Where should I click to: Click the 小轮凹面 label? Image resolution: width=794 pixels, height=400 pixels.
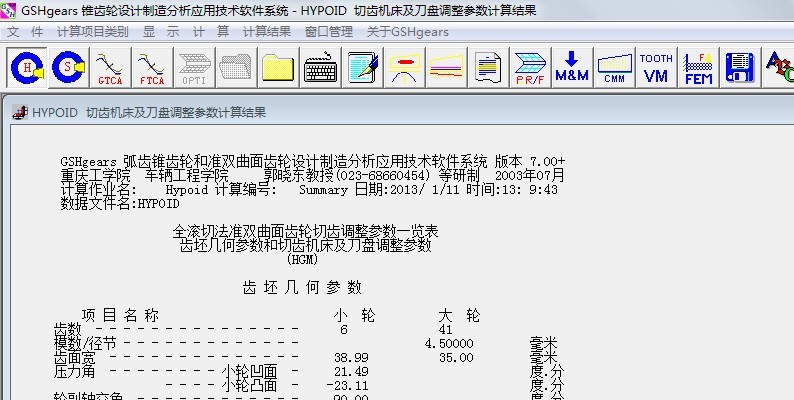pyautogui.click(x=250, y=372)
